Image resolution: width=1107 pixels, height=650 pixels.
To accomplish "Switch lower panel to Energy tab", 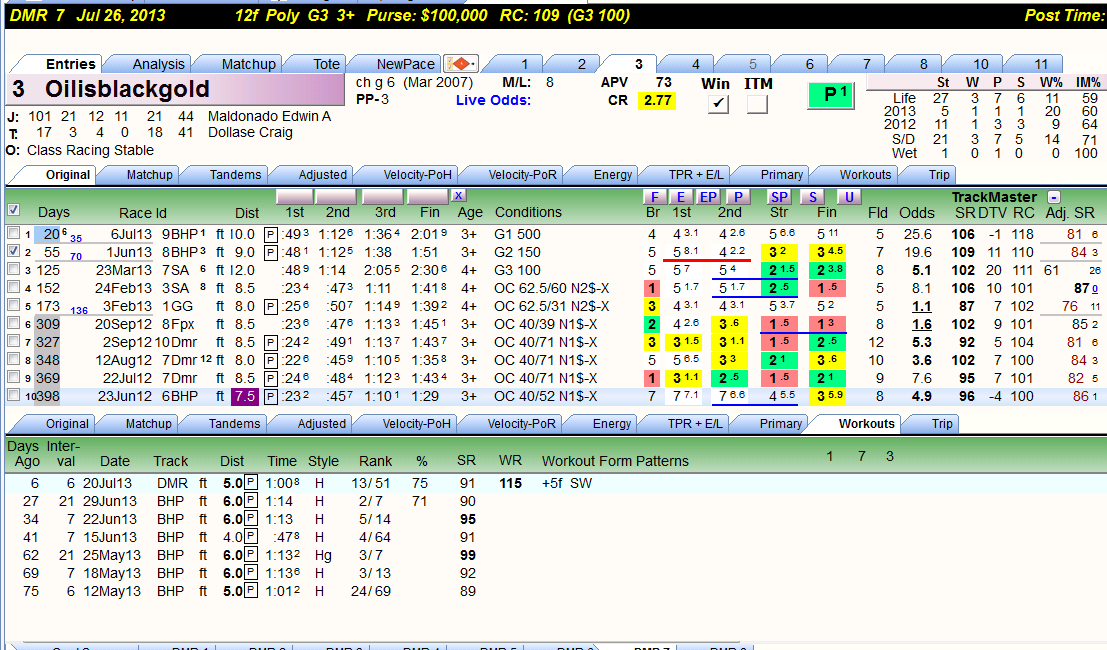I will coord(611,424).
